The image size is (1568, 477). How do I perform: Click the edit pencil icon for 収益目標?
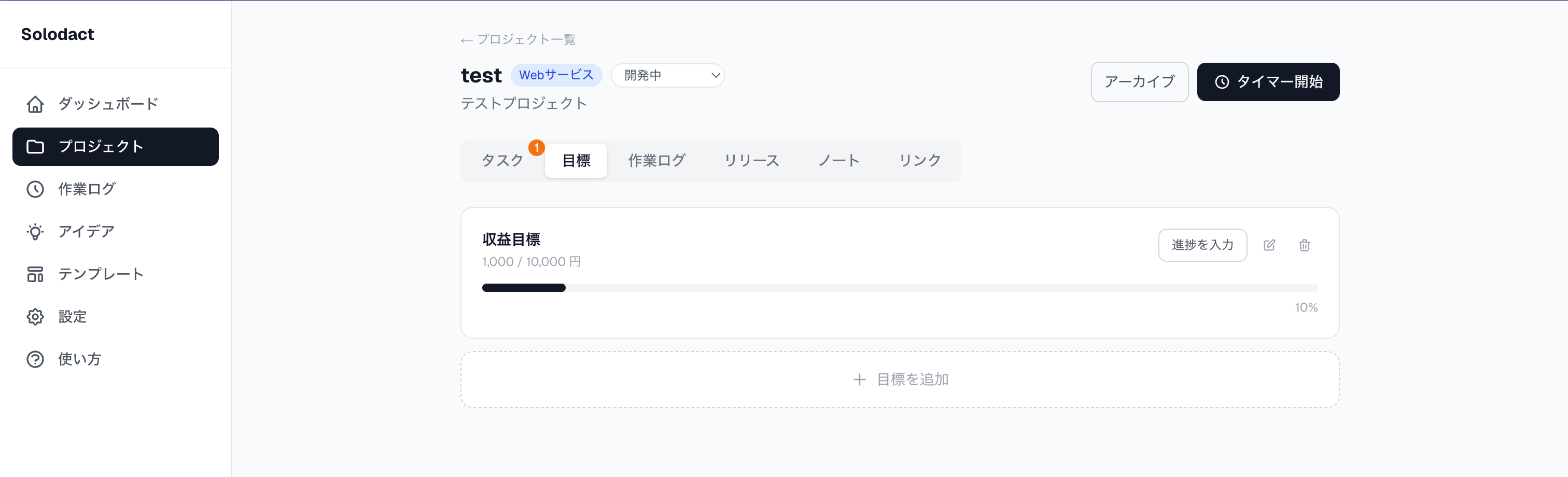[x=1269, y=245]
